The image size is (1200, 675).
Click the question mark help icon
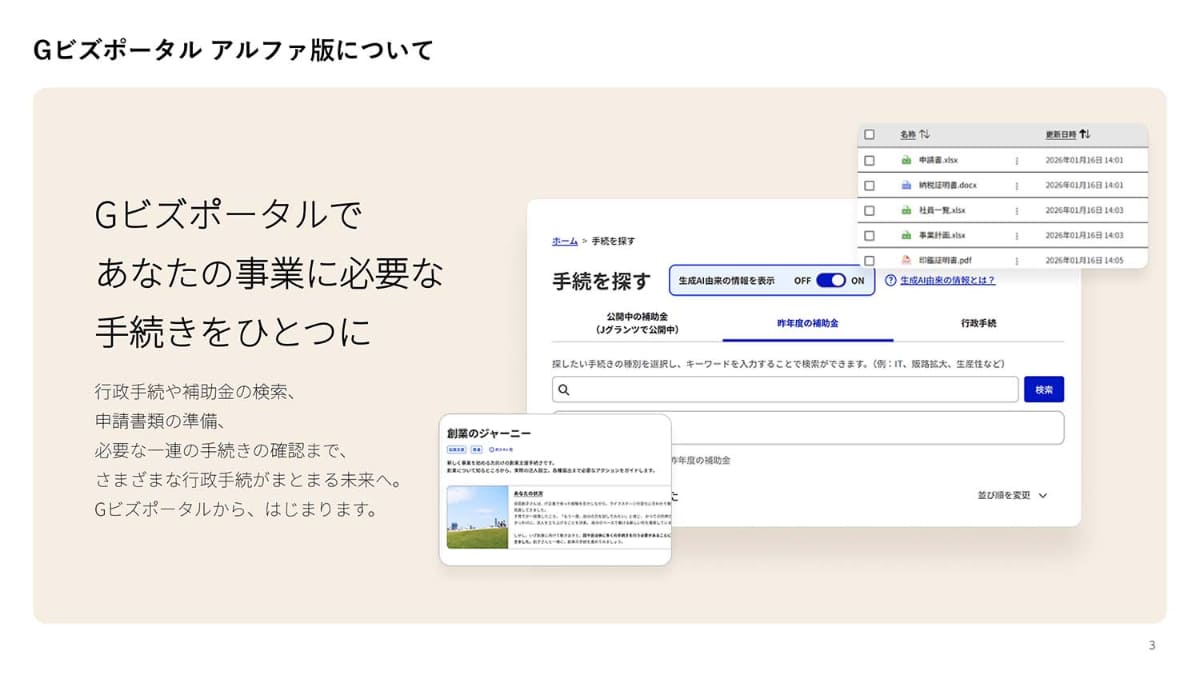click(890, 281)
